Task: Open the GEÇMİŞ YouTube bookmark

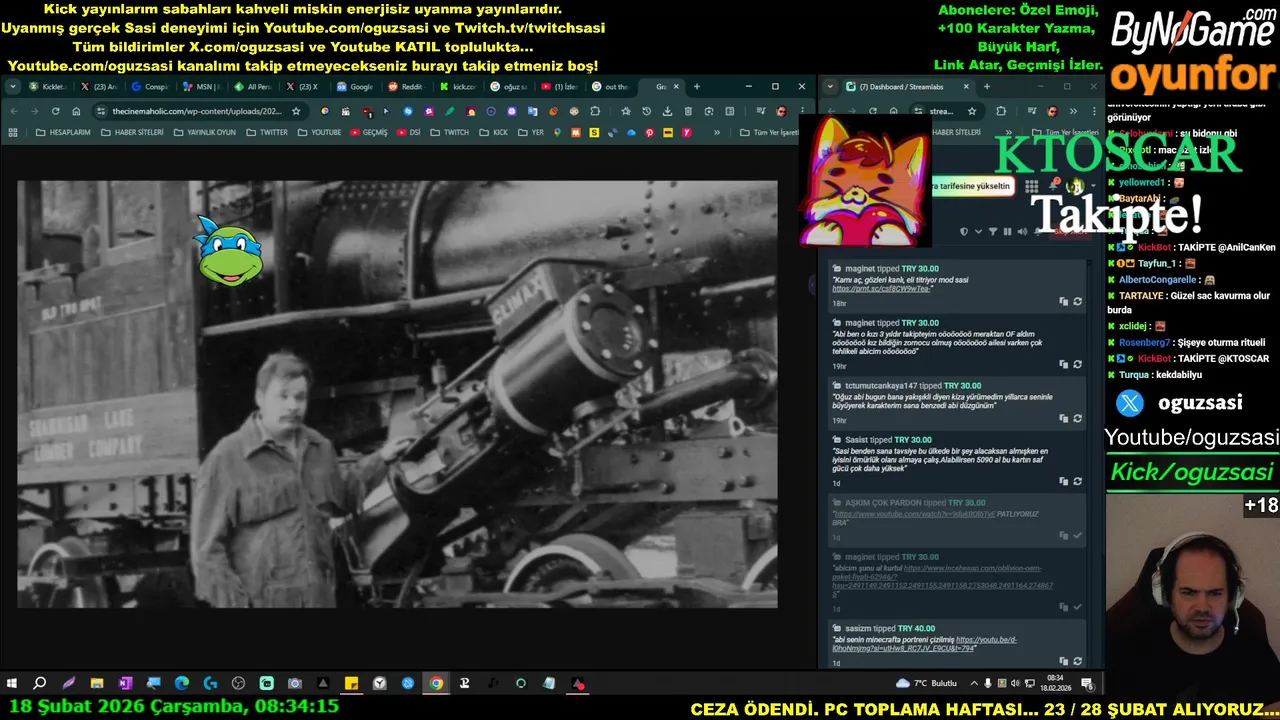Action: point(369,132)
